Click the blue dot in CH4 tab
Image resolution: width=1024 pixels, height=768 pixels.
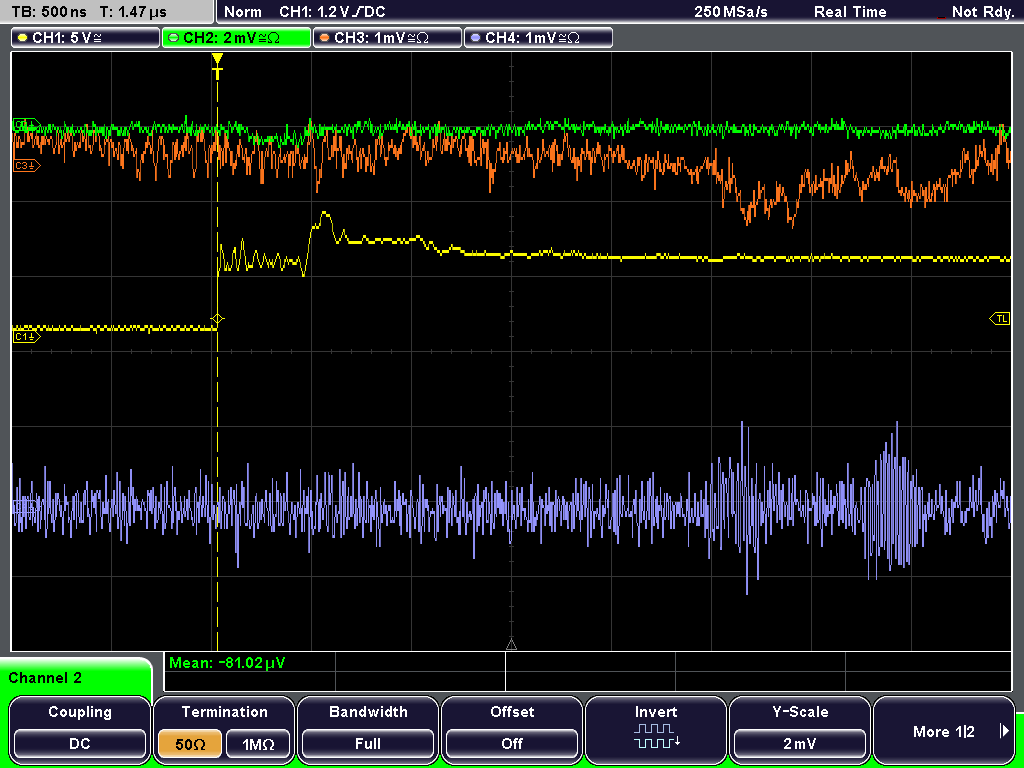pos(475,38)
